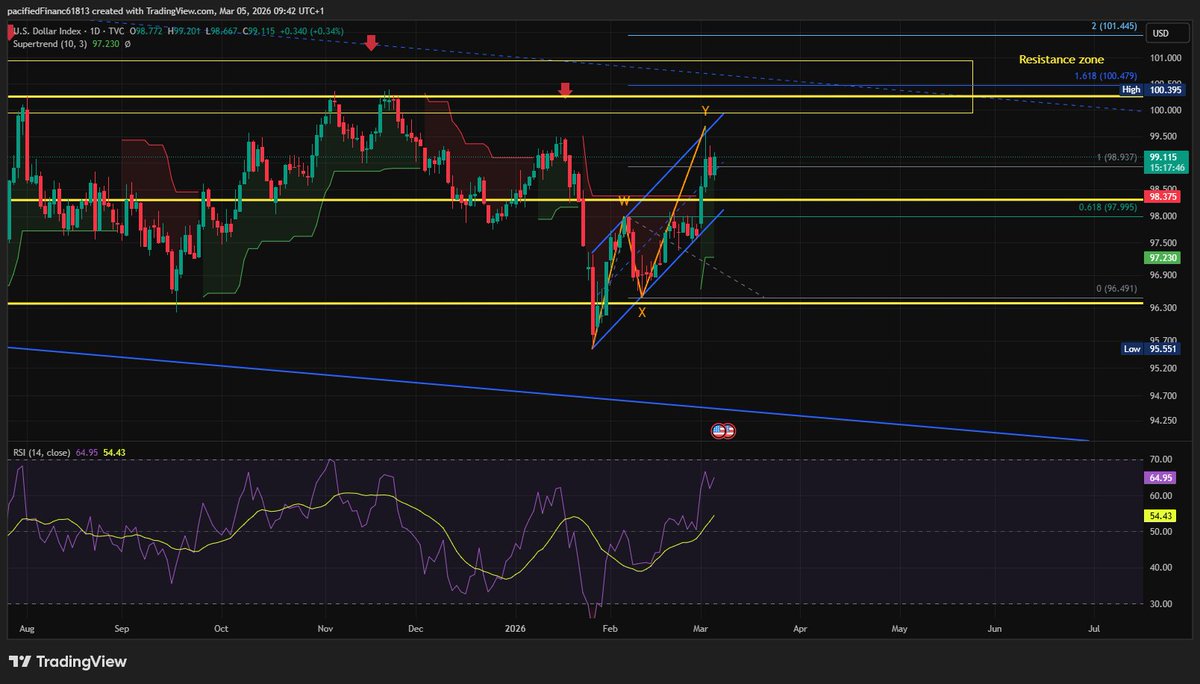Click the 'Sep' label on time axis
The height and width of the screenshot is (684, 1200).
[122, 630]
